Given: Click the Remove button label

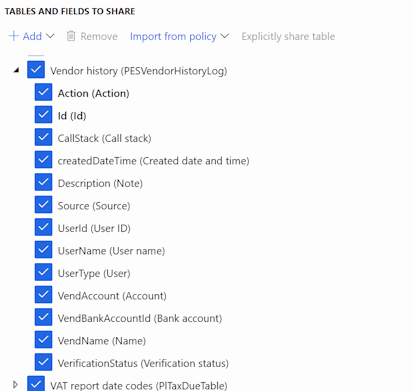Looking at the screenshot, I should tap(99, 36).
